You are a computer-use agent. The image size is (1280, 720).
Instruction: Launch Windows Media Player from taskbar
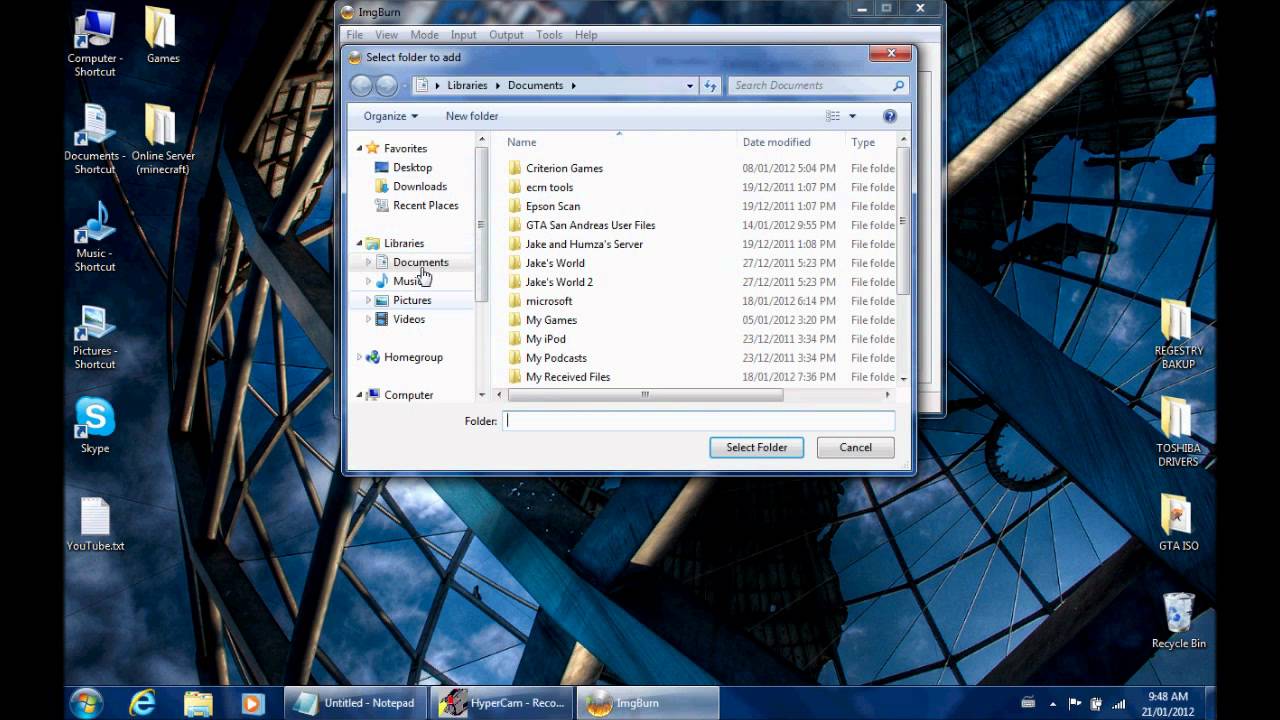[x=251, y=703]
